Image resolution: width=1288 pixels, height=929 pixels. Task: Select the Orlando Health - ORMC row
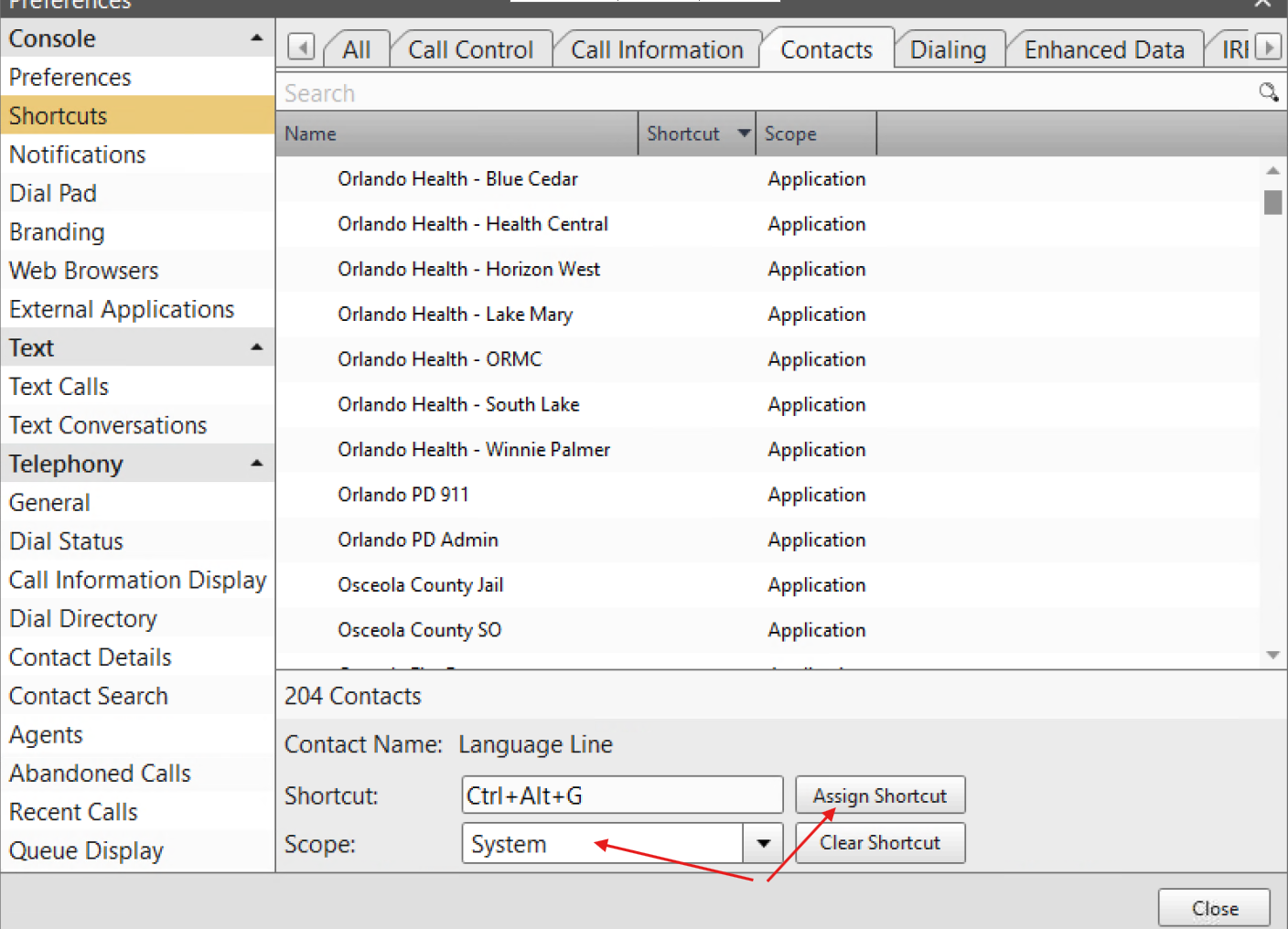[x=768, y=359]
